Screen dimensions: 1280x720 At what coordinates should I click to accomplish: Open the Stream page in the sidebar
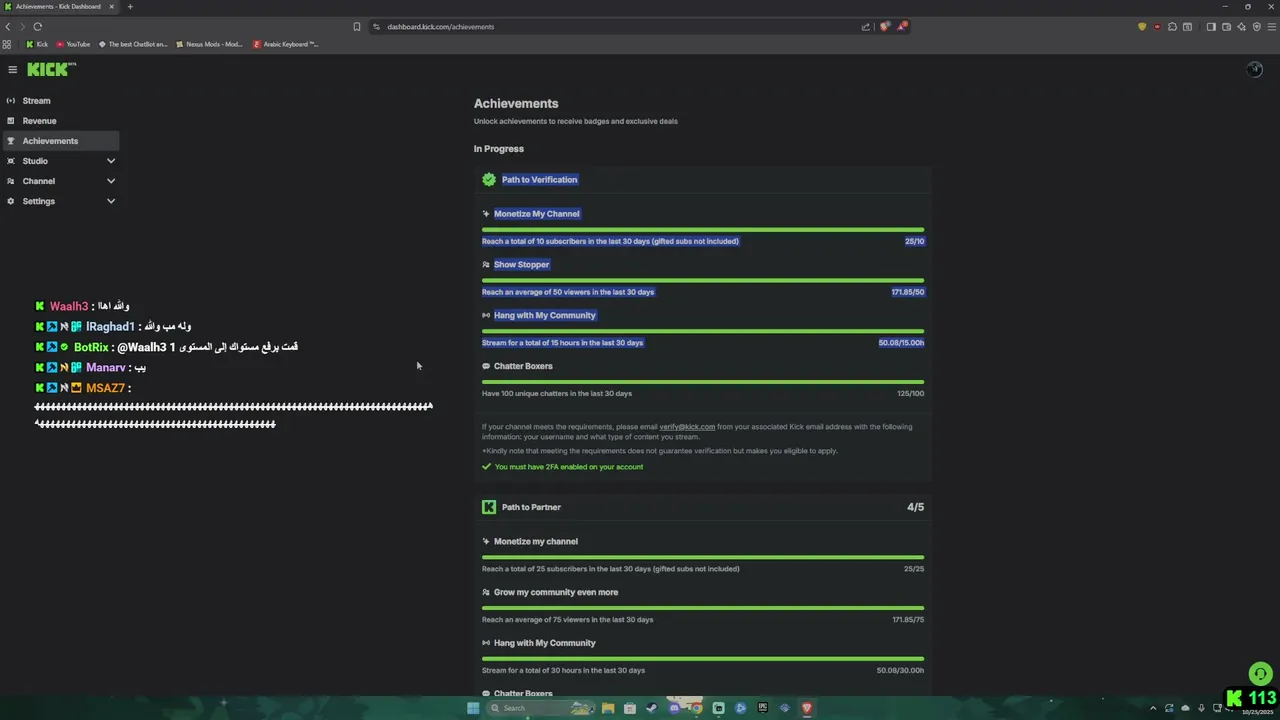[60, 101]
